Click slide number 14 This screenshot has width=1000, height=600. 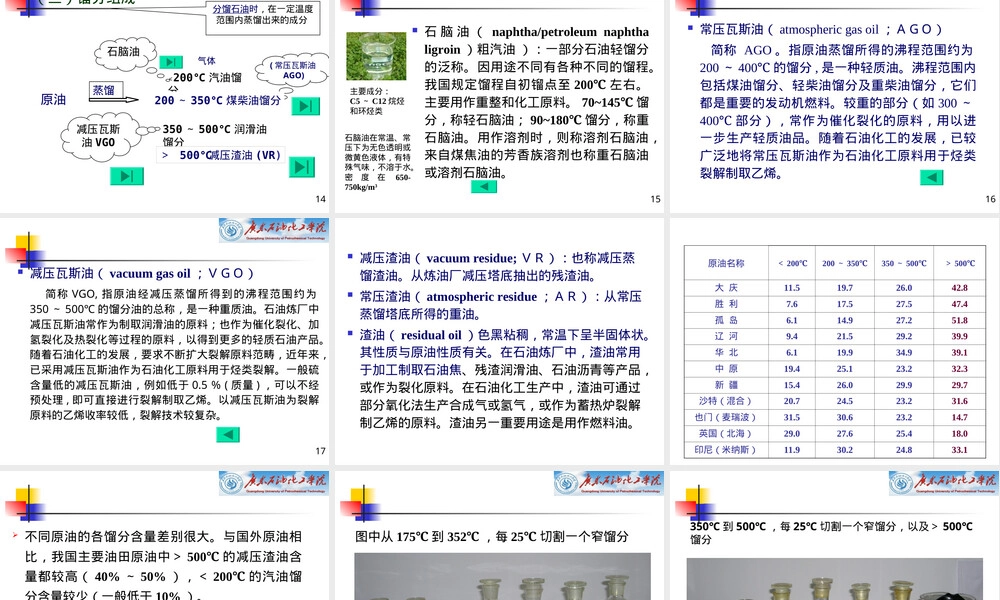click(x=321, y=199)
